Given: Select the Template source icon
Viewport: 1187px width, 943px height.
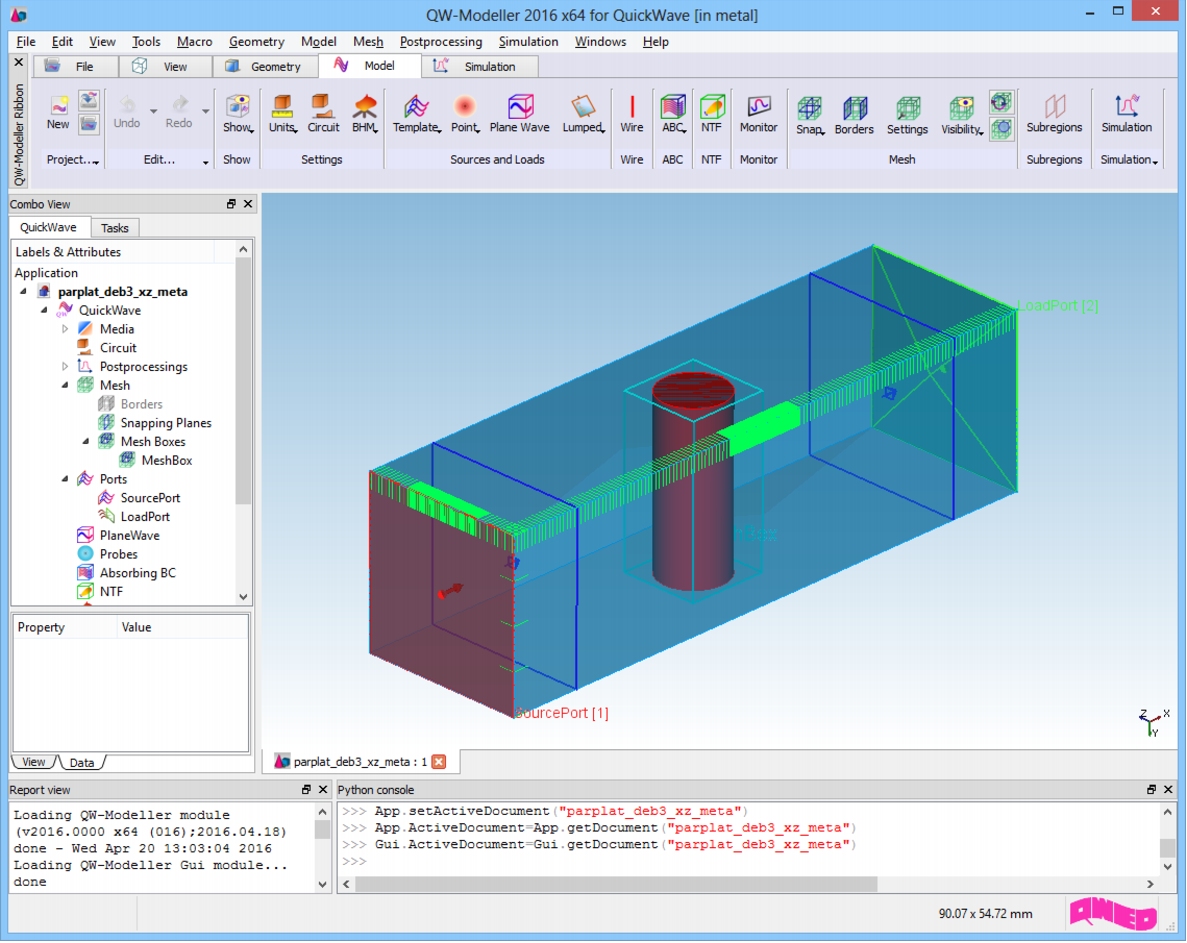Looking at the screenshot, I should (416, 107).
